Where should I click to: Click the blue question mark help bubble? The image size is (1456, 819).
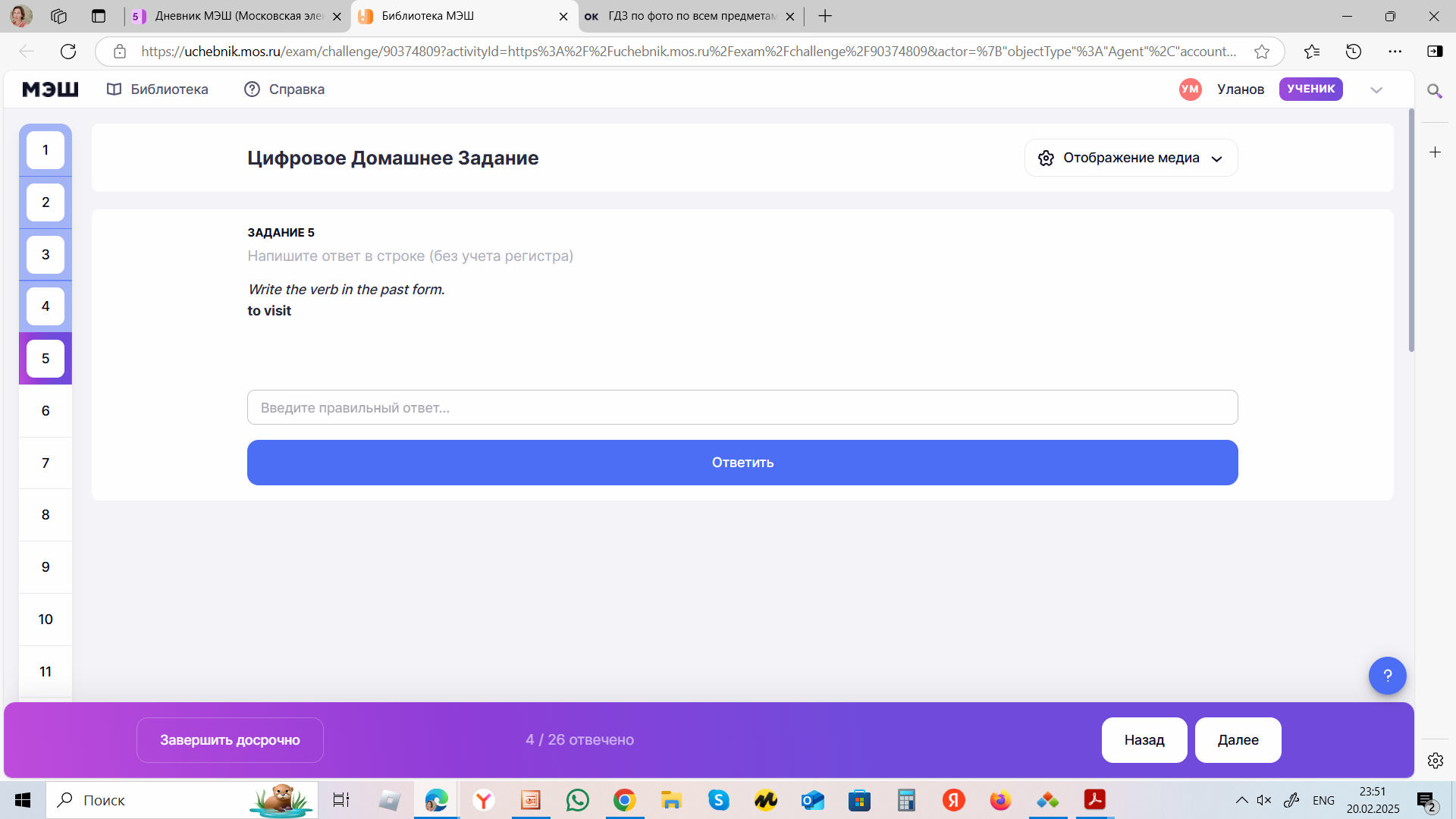click(x=1387, y=676)
